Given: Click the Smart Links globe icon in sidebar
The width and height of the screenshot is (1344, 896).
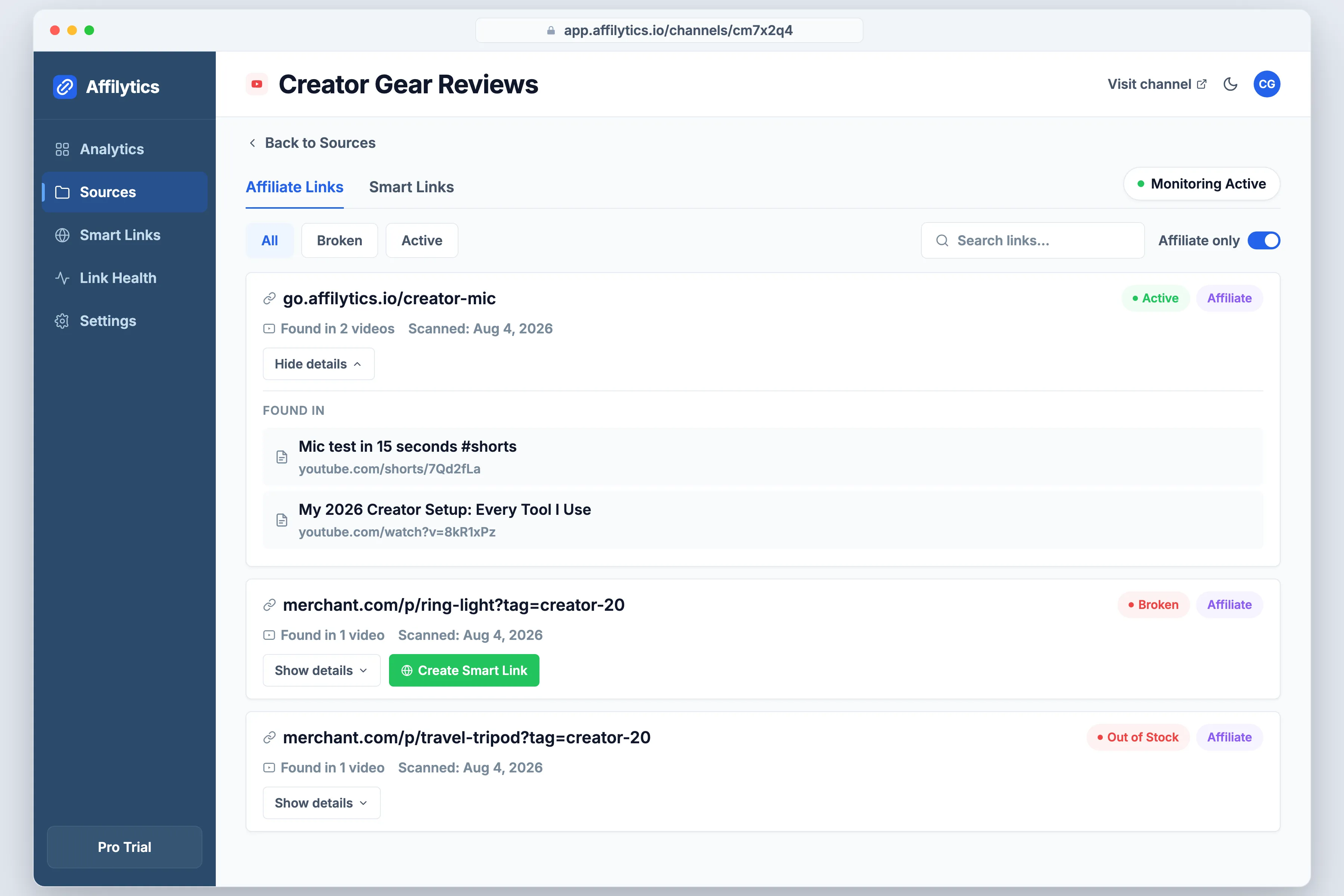Looking at the screenshot, I should [x=62, y=235].
